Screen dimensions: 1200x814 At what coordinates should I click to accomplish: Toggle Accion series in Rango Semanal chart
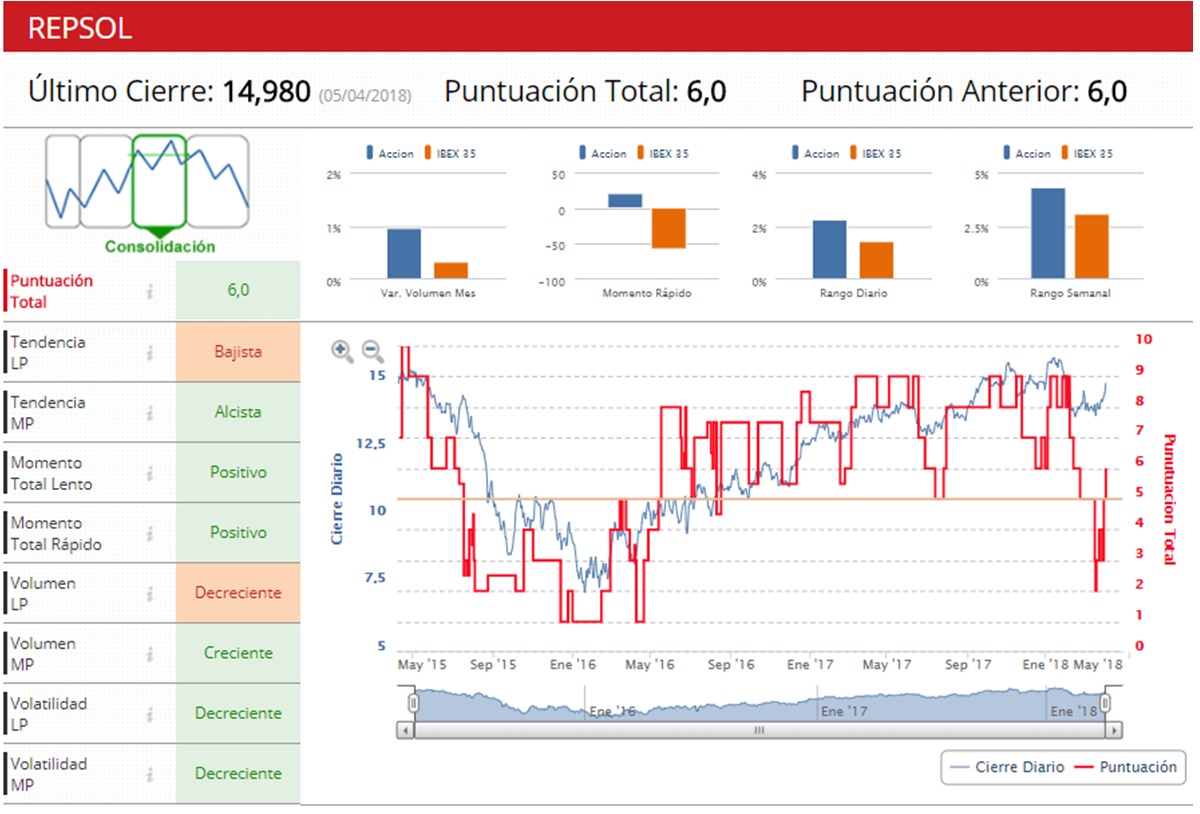click(x=1028, y=154)
